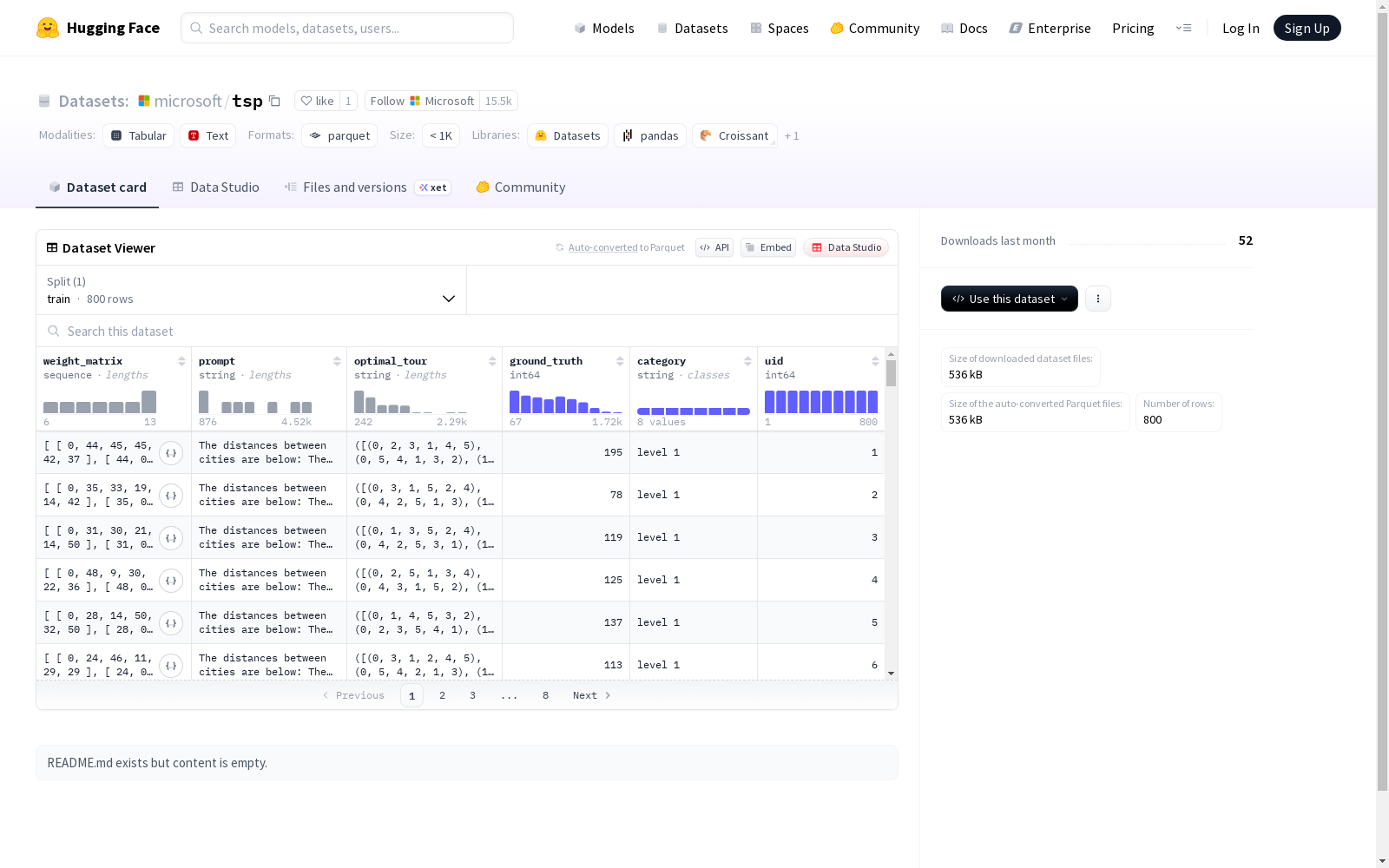Open Docs in top navigation
Image resolution: width=1389 pixels, height=868 pixels.
click(964, 28)
